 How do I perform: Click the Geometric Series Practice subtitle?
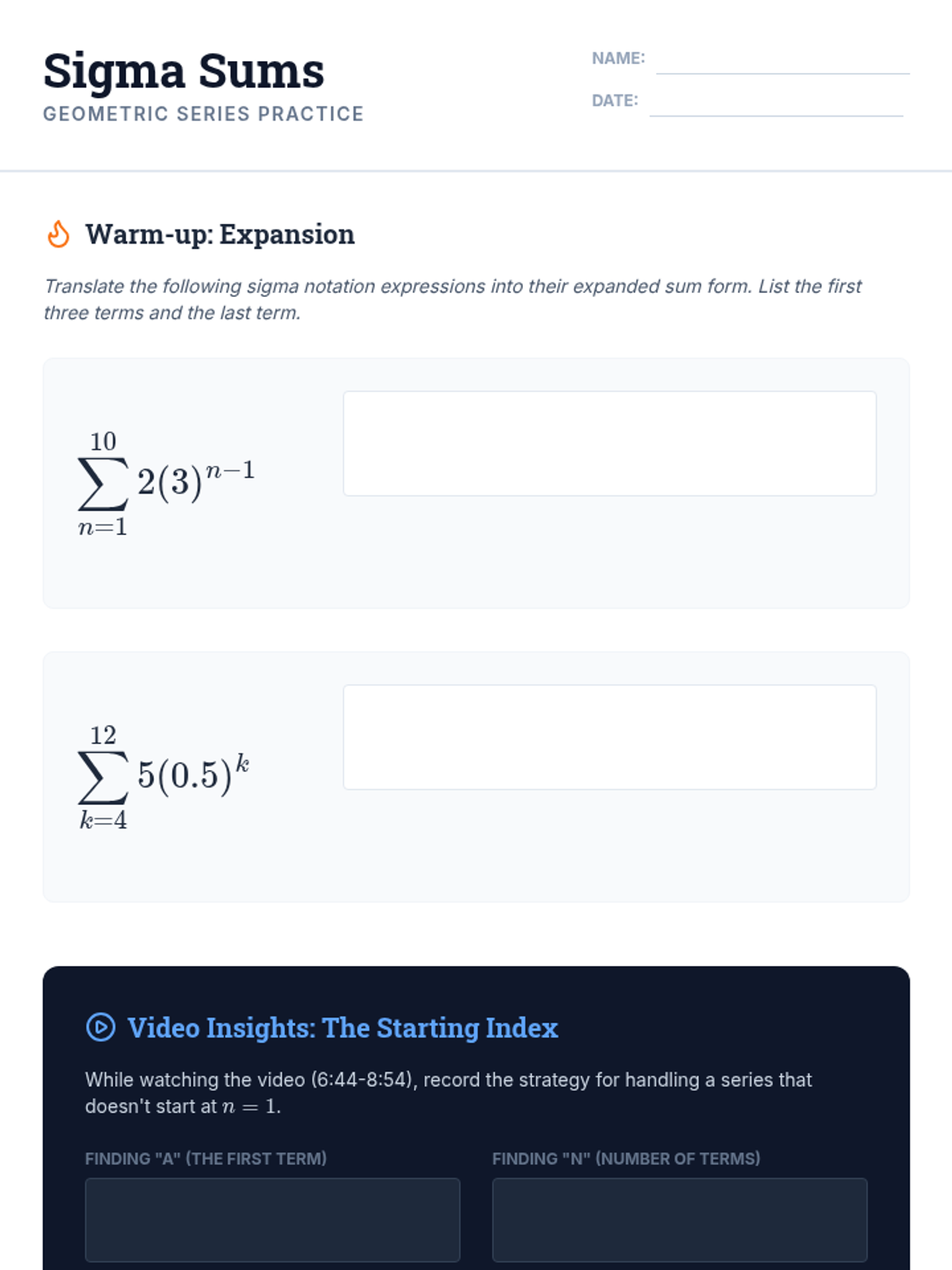pyautogui.click(x=203, y=114)
